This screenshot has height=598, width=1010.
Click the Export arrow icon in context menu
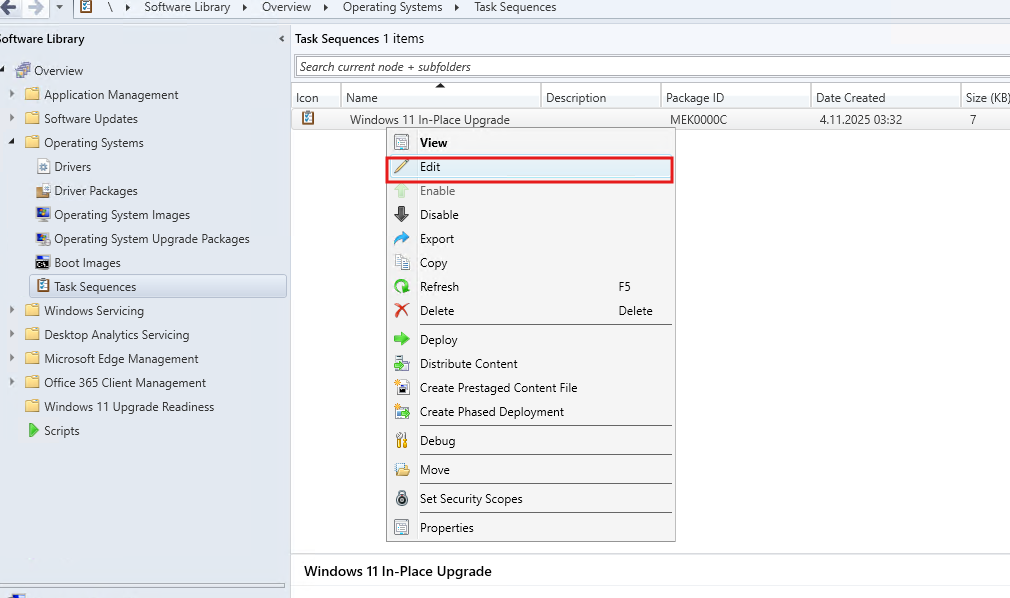tap(402, 239)
